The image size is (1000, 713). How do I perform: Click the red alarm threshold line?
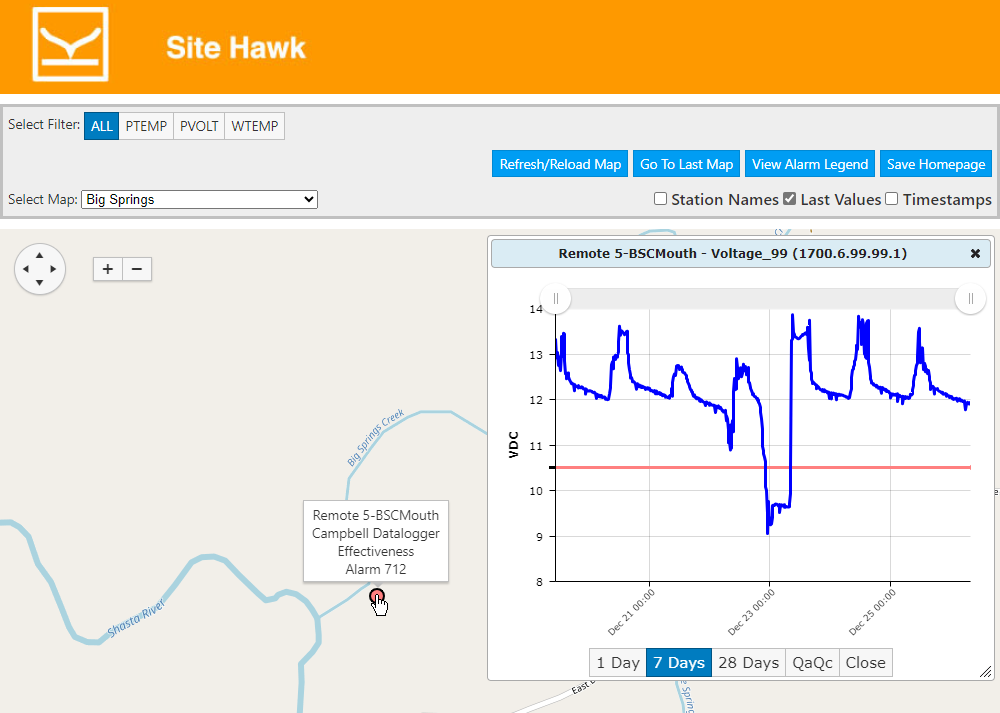point(763,467)
